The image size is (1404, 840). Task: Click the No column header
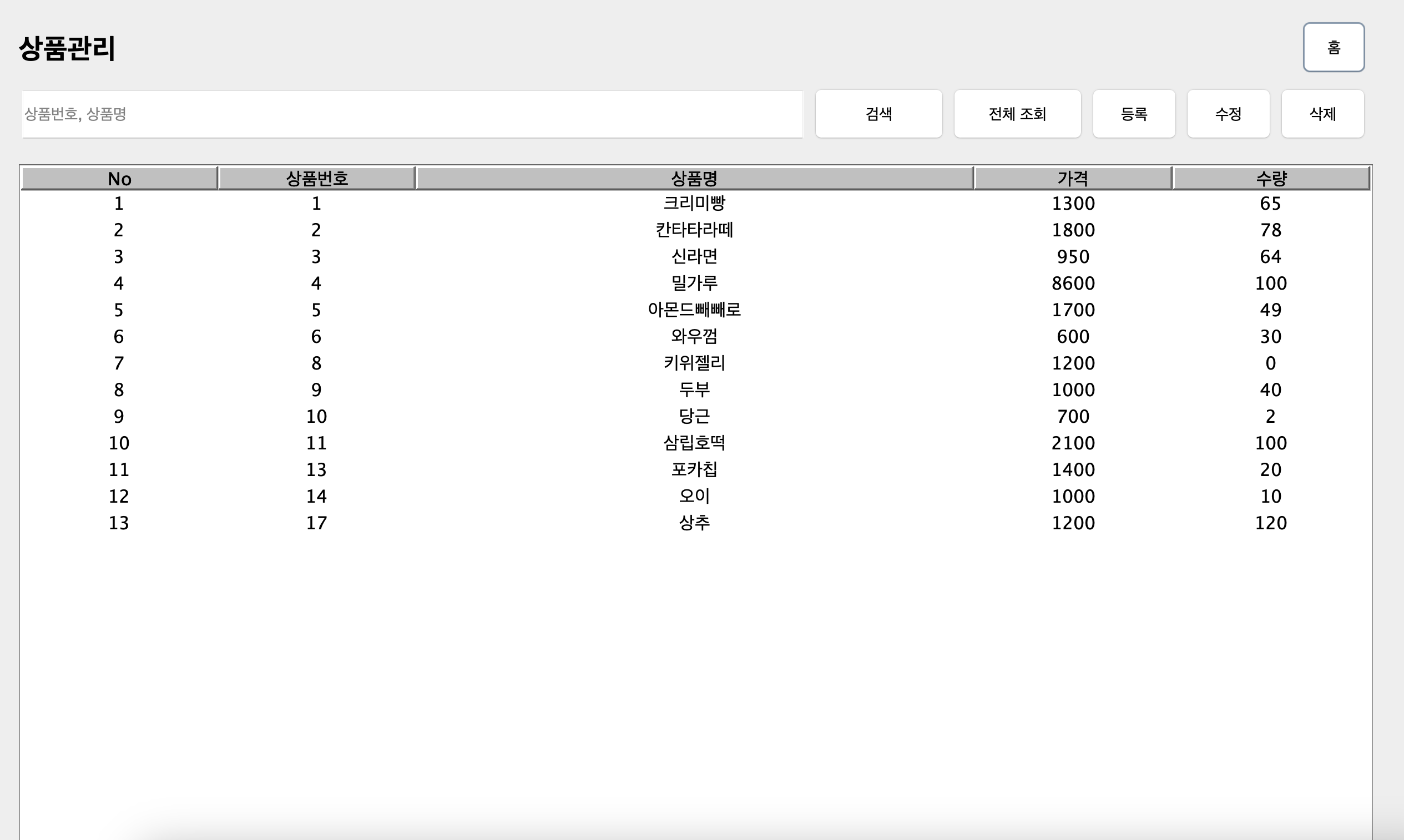click(119, 179)
